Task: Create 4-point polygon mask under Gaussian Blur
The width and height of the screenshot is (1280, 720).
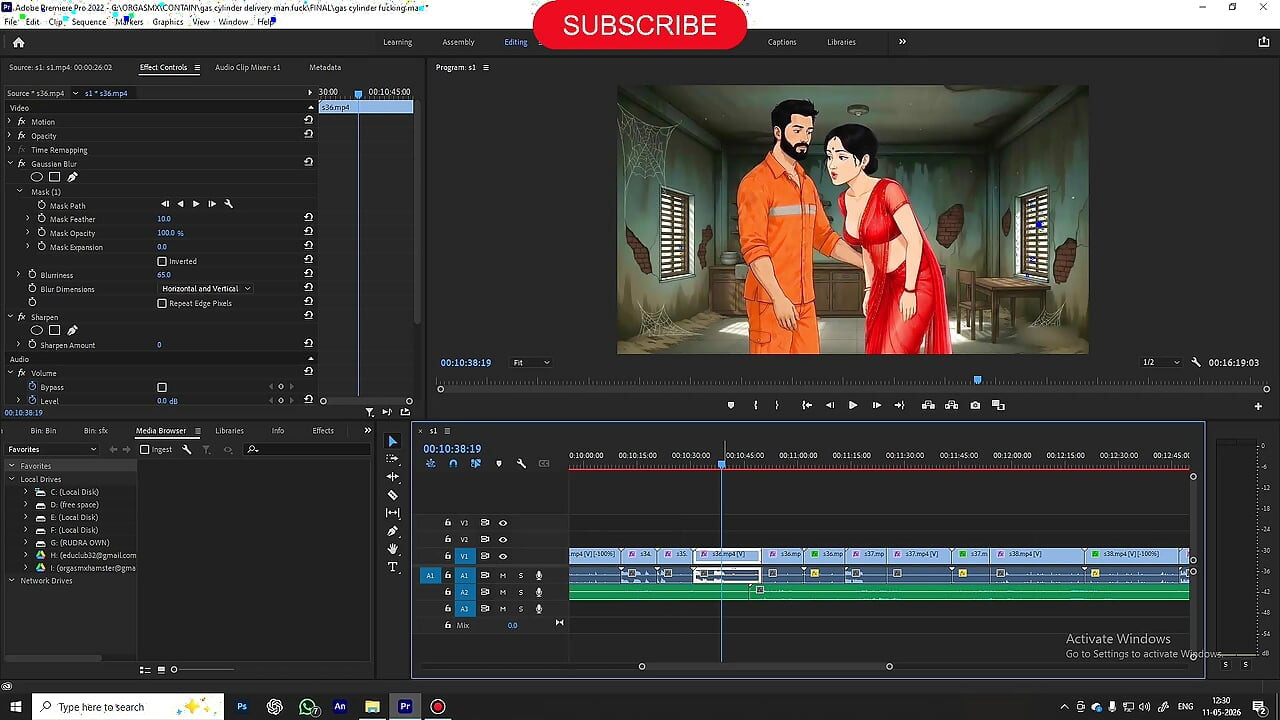Action: click(x=55, y=177)
